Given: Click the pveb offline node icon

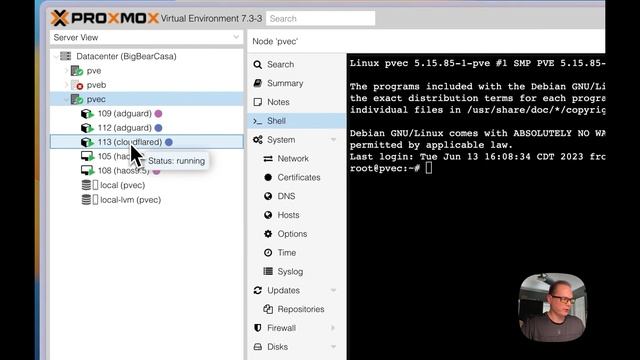Looking at the screenshot, I should [x=77, y=85].
